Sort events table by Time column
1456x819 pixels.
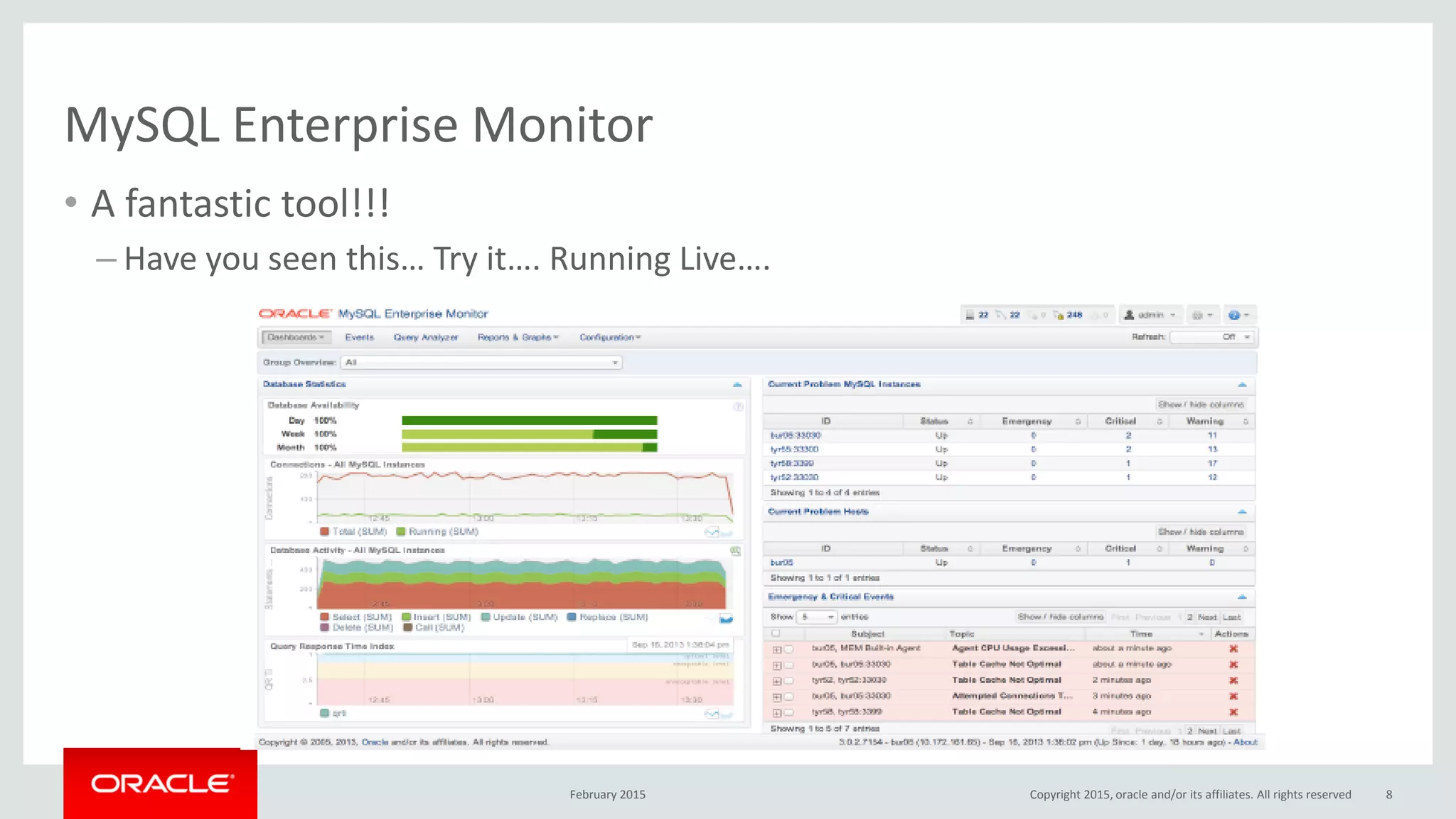click(1148, 633)
